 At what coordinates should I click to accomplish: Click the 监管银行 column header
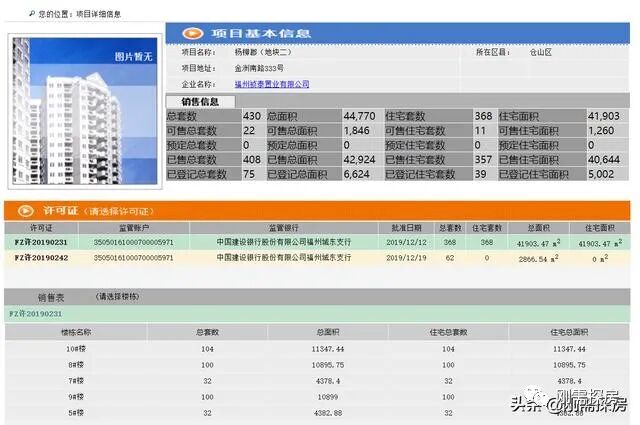[284, 228]
